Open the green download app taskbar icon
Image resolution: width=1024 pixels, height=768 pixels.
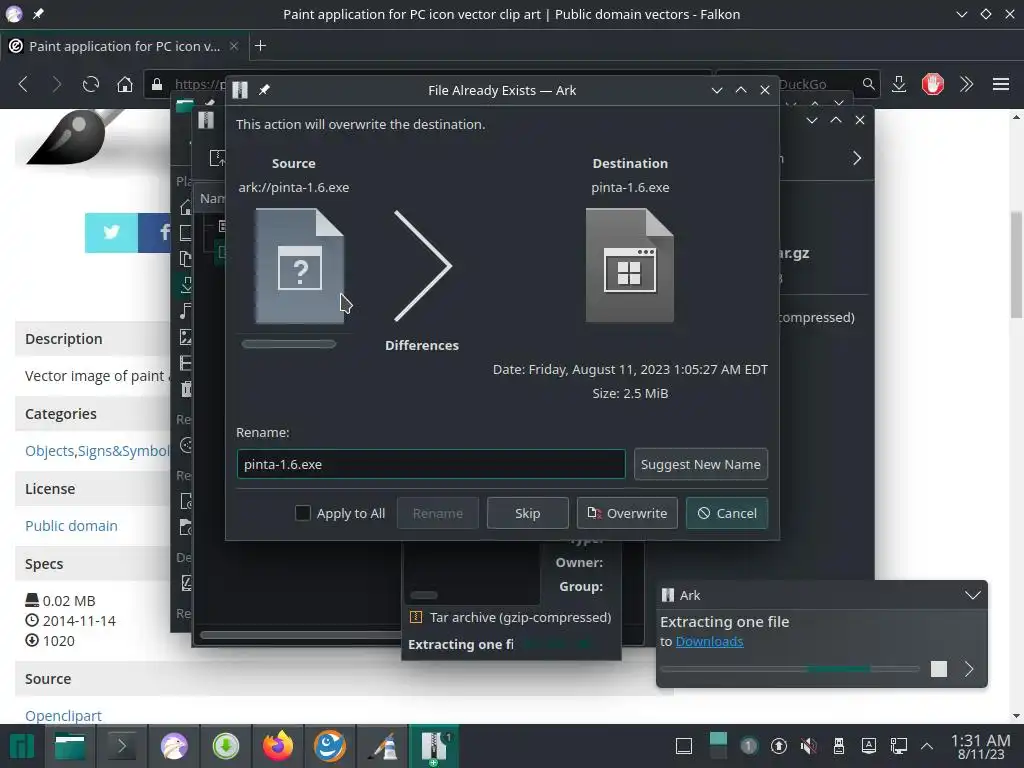(226, 746)
